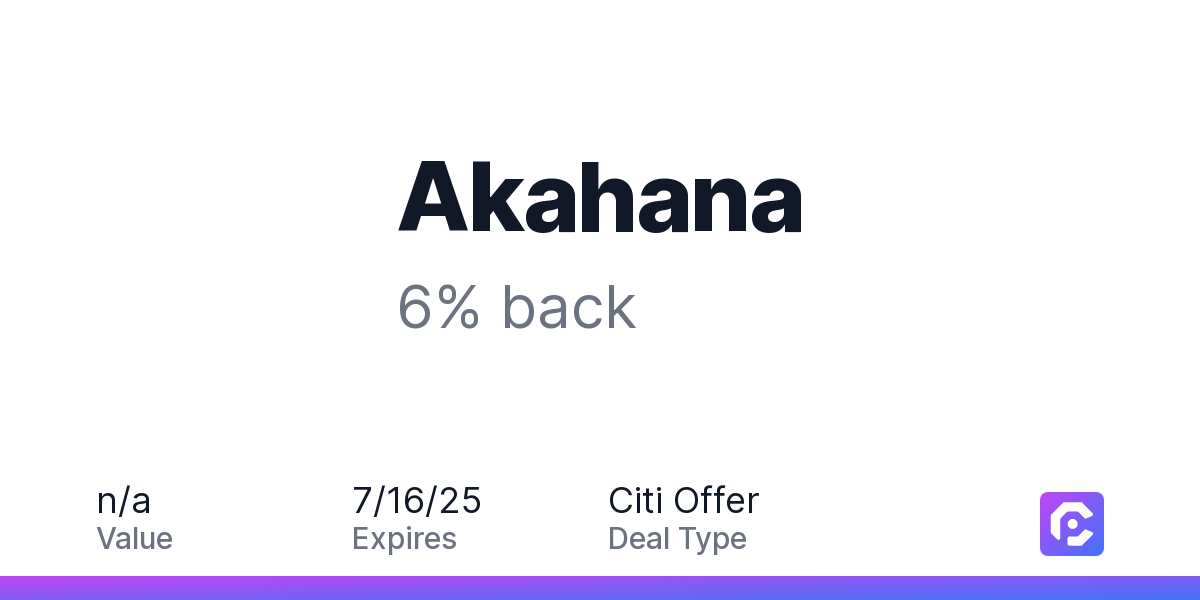The width and height of the screenshot is (1200, 600).
Task: Select the word back in the subtitle
Action: point(569,308)
